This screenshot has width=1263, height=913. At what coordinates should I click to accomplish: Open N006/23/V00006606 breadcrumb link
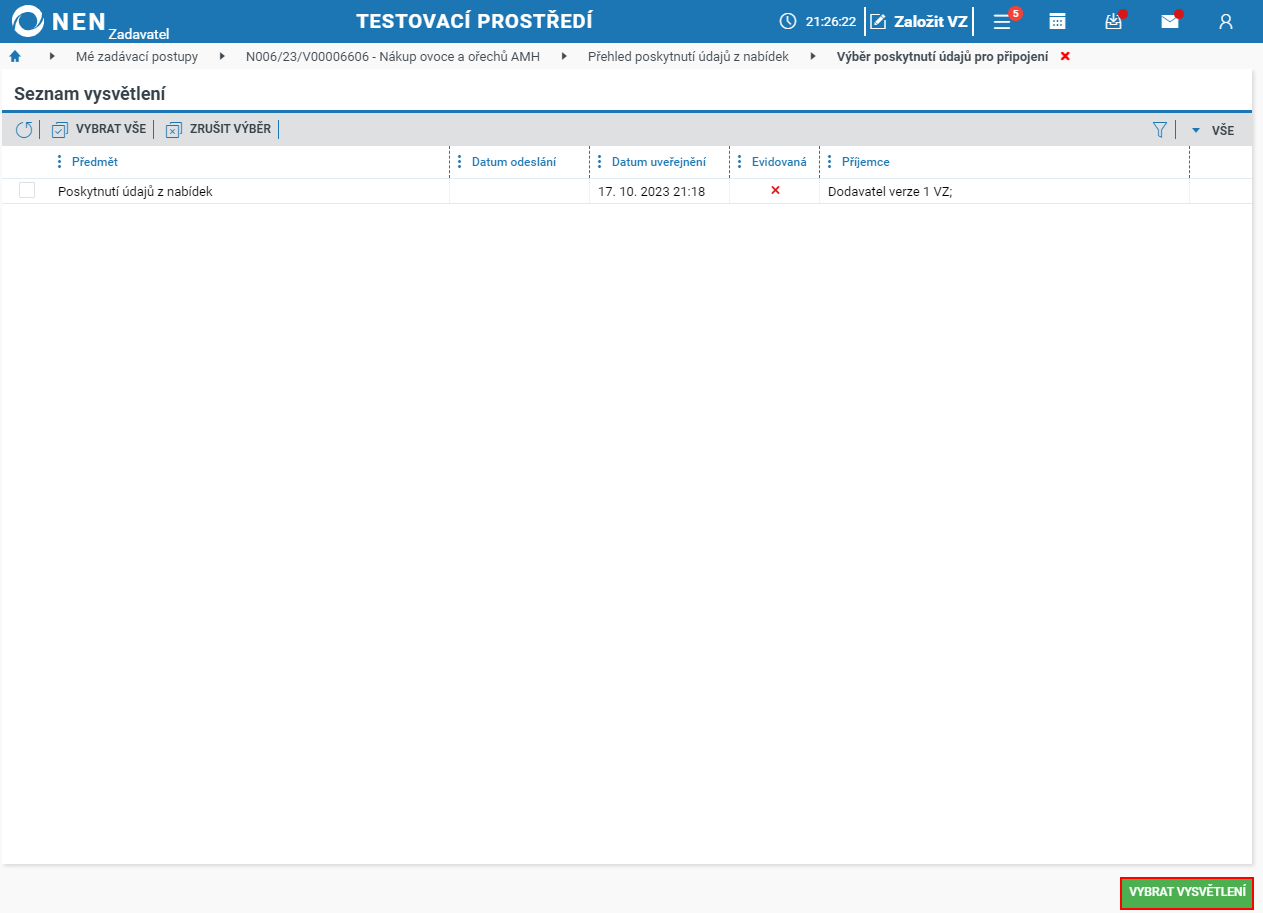coord(393,56)
